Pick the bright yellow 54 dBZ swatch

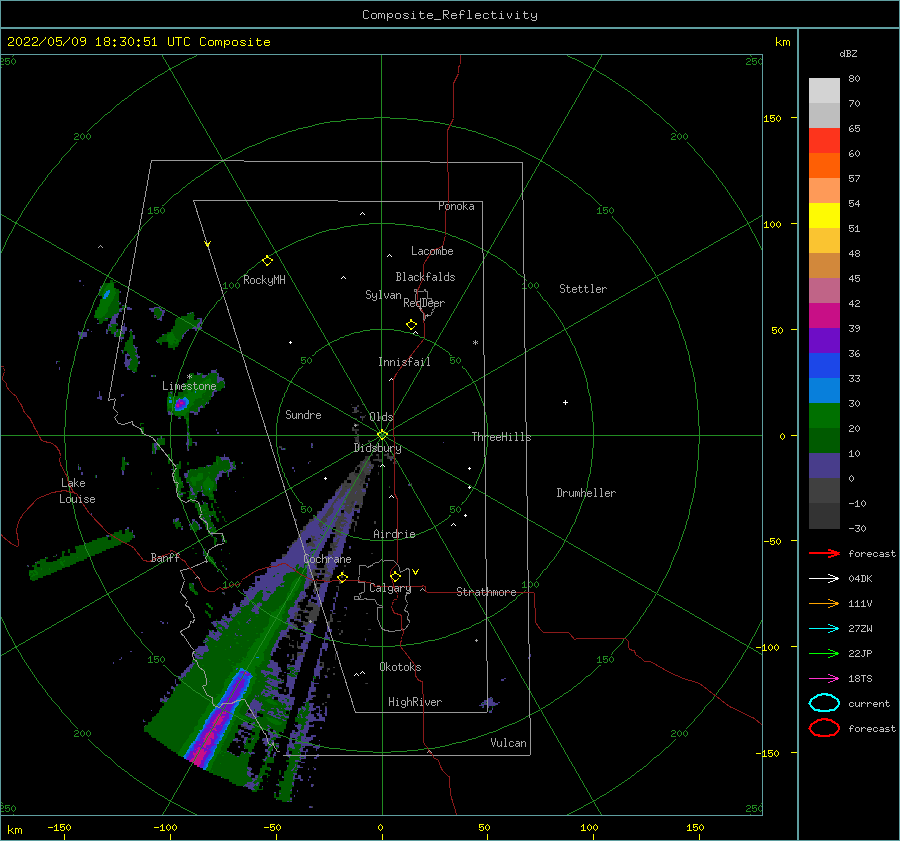pos(824,216)
